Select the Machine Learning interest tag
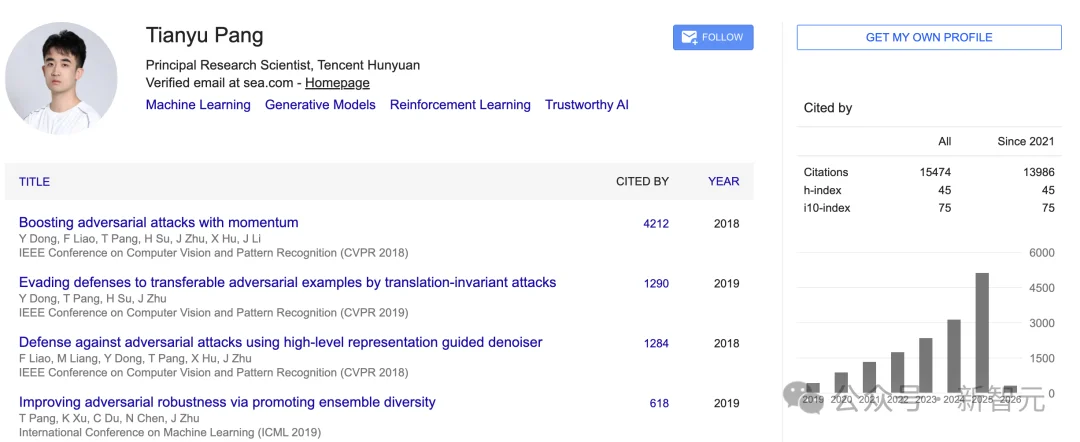This screenshot has width=1080, height=442. [x=198, y=105]
